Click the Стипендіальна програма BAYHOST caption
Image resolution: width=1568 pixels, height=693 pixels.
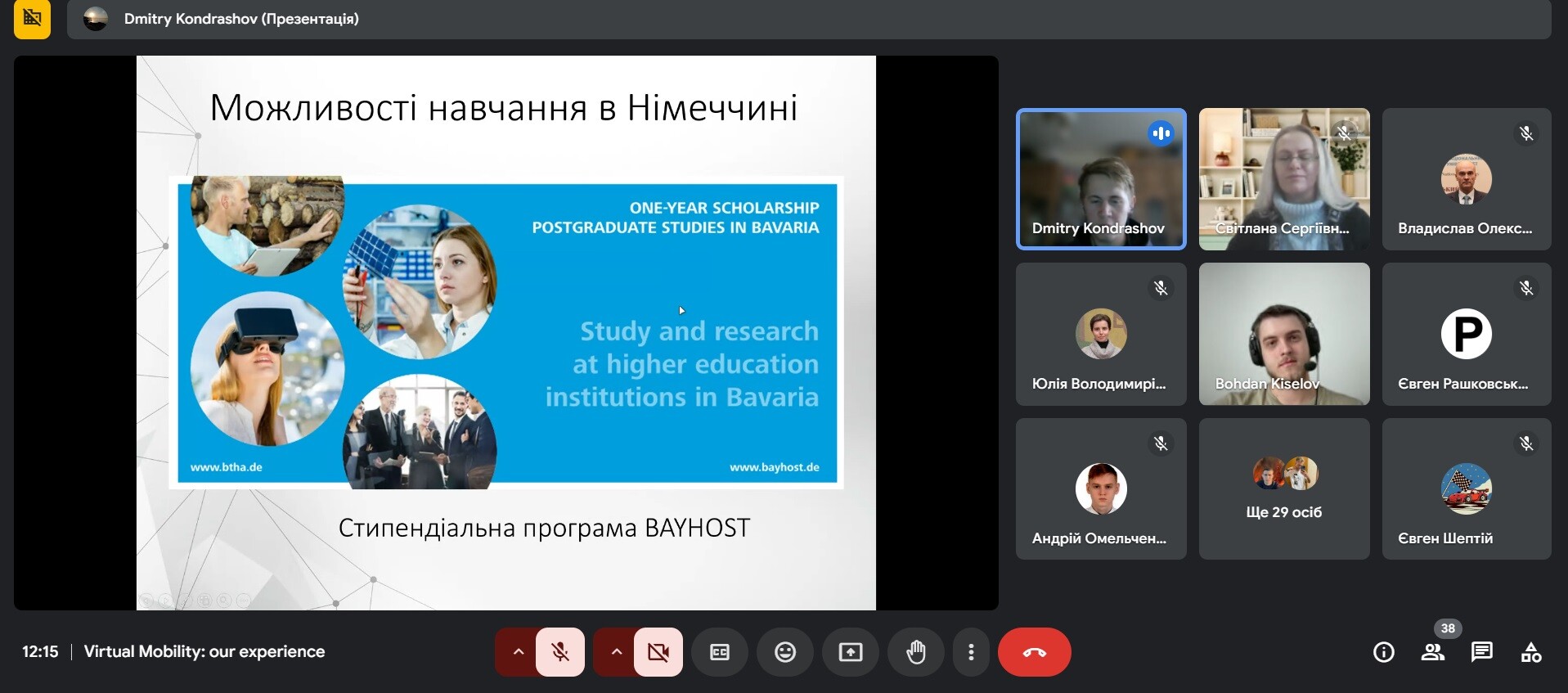544,529
